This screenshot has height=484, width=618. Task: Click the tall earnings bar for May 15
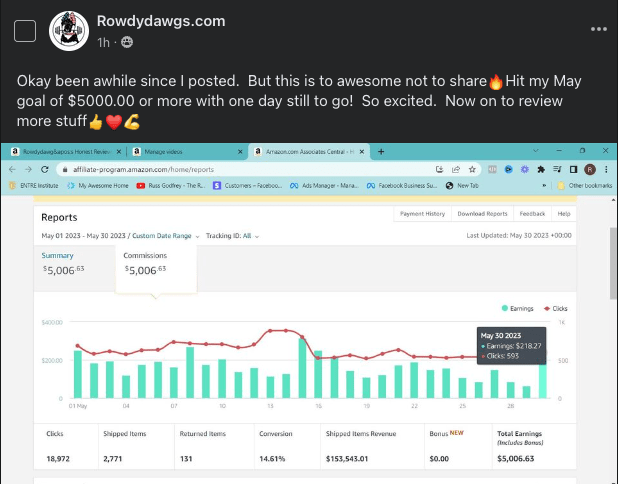tap(302, 368)
